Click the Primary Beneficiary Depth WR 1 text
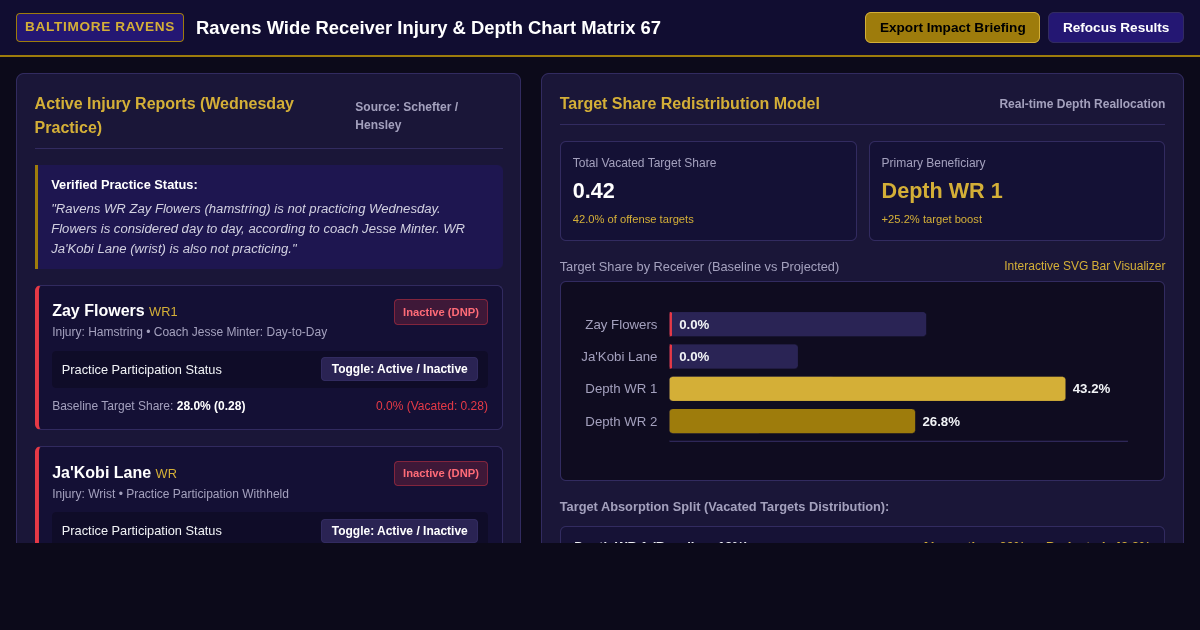 click(942, 190)
